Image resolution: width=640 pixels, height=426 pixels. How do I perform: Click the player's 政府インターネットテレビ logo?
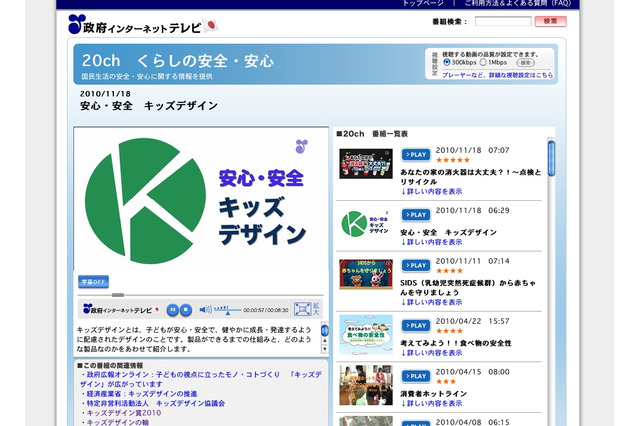tap(120, 310)
